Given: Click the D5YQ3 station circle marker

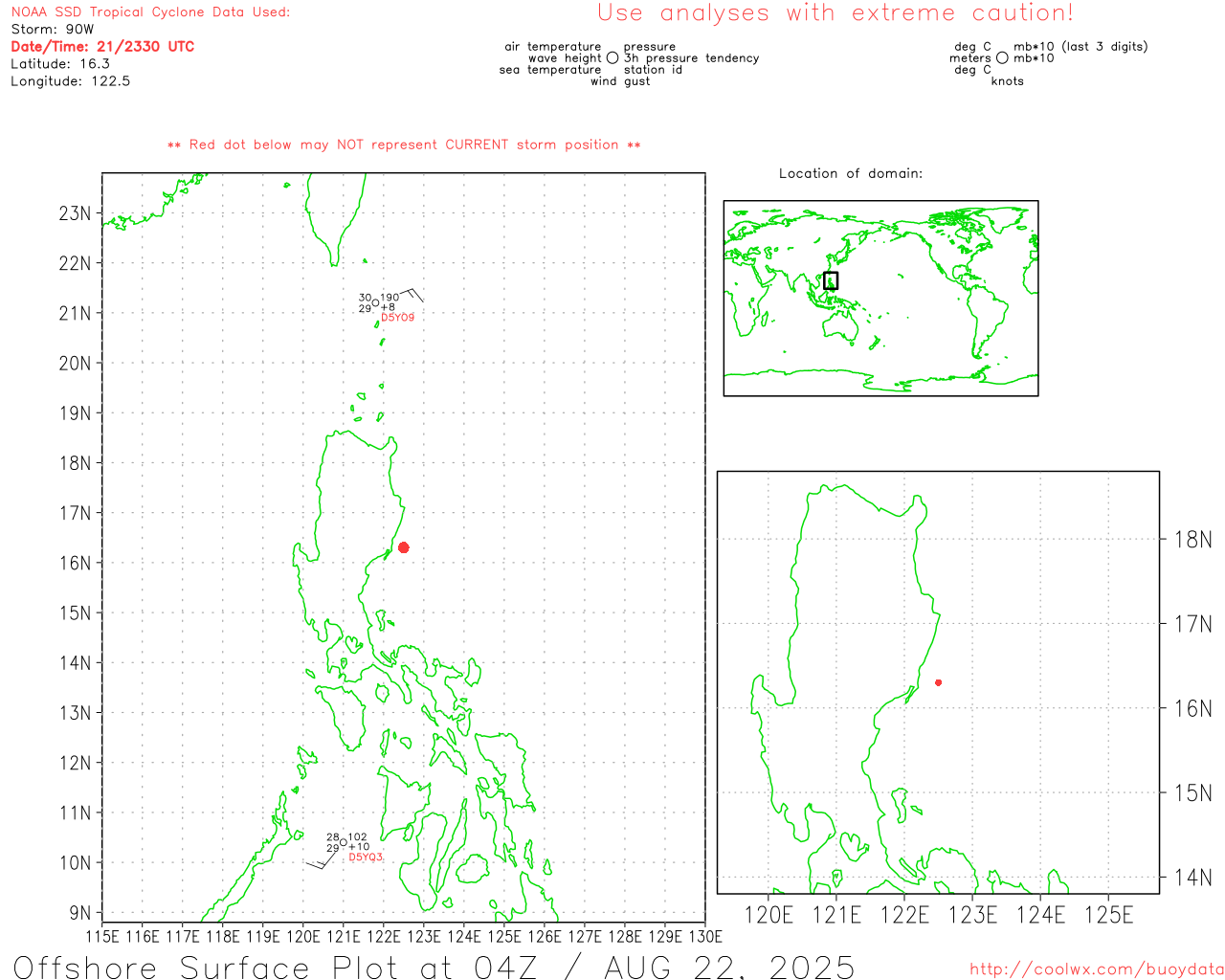Looking at the screenshot, I should [x=343, y=842].
